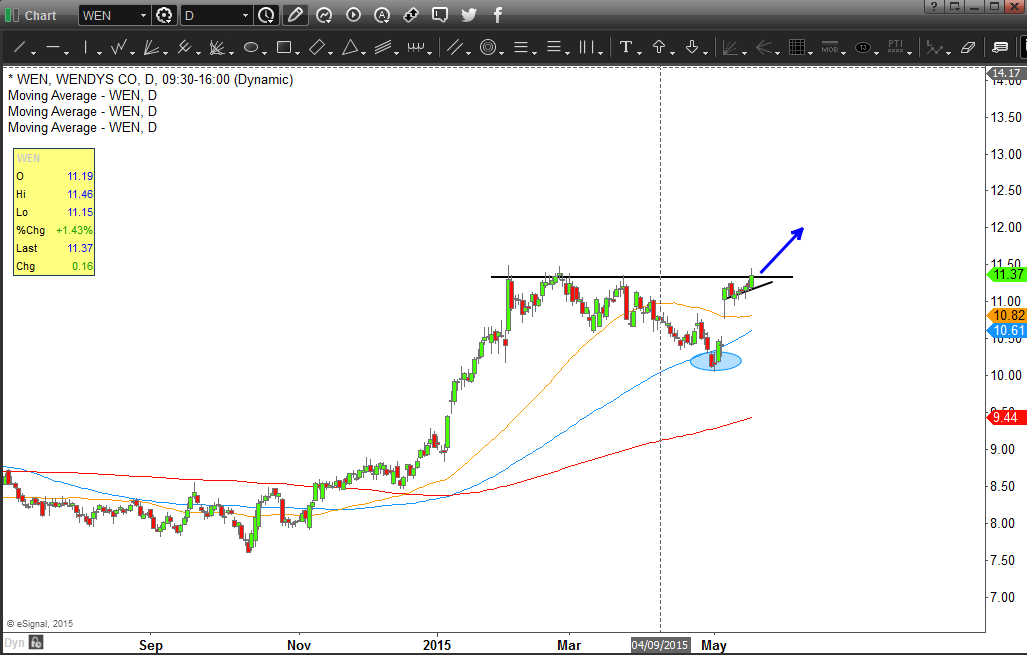Screen dimensions: 1027x655
Task: Select the triangle drawing tool
Action: pos(350,47)
